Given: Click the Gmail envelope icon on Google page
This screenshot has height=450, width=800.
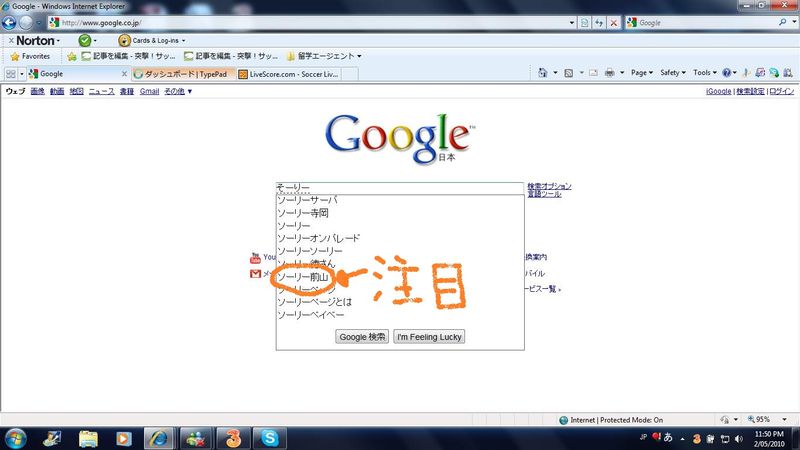Looking at the screenshot, I should pos(256,274).
